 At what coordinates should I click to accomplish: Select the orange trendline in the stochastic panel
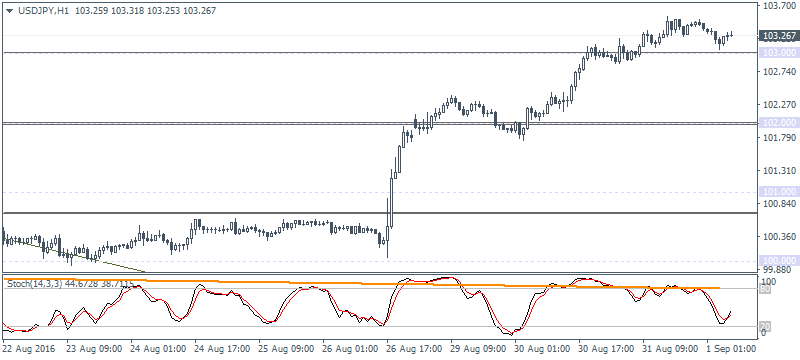(x=361, y=284)
